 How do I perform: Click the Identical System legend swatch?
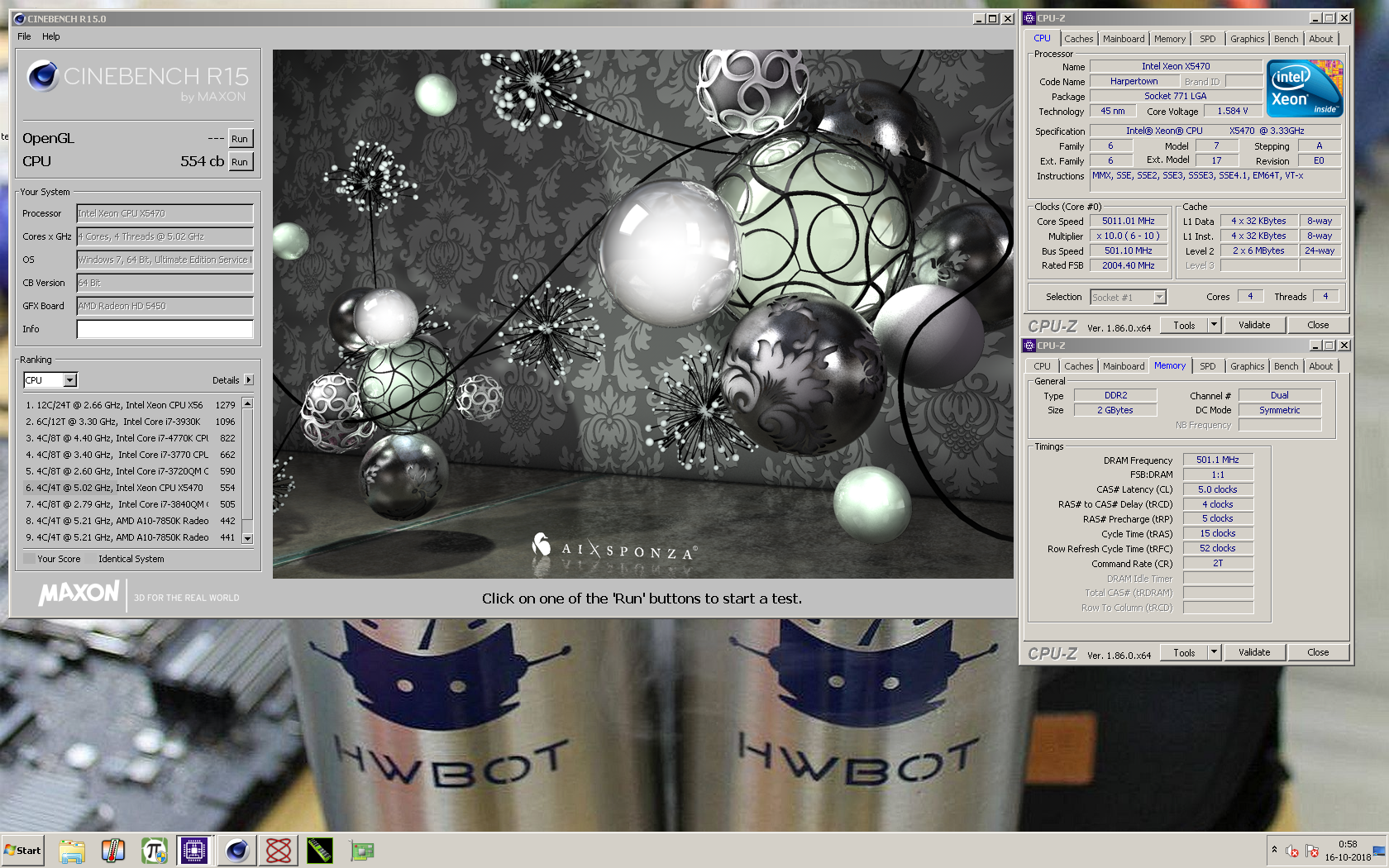pos(91,559)
